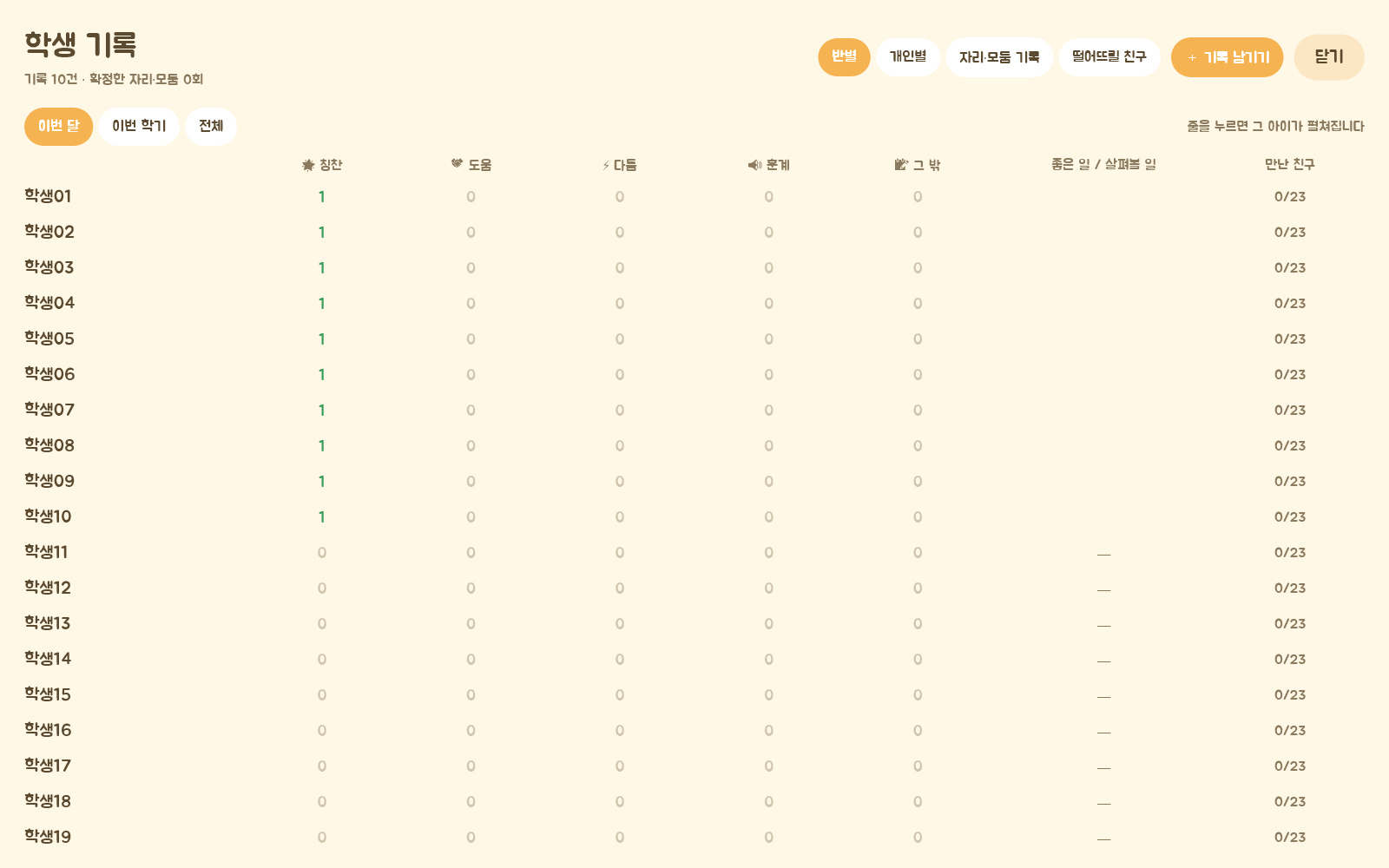This screenshot has width=1389, height=868.
Task: Click the 좋은 일 / 살펴볼 일 column header
Action: pos(1103,164)
